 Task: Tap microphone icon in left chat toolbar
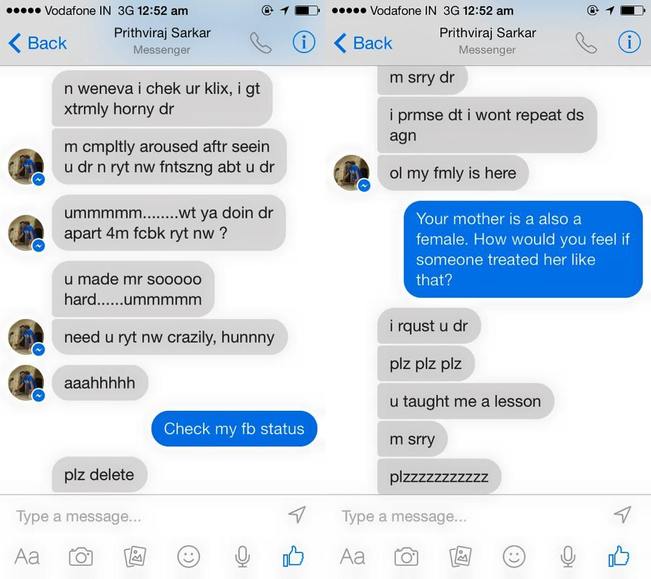242,557
